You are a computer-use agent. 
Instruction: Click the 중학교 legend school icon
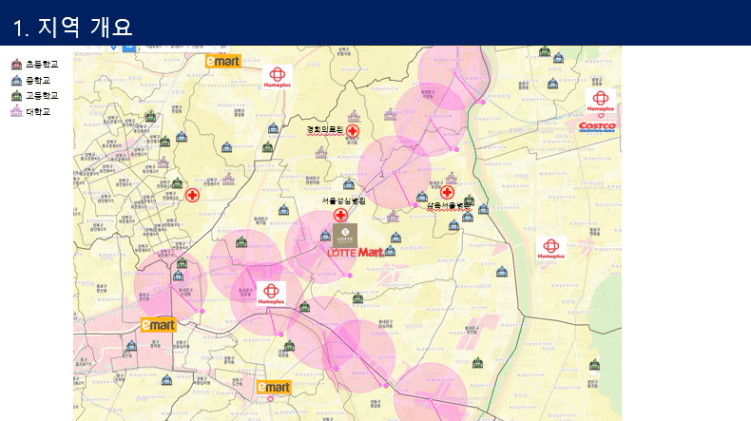(x=17, y=80)
